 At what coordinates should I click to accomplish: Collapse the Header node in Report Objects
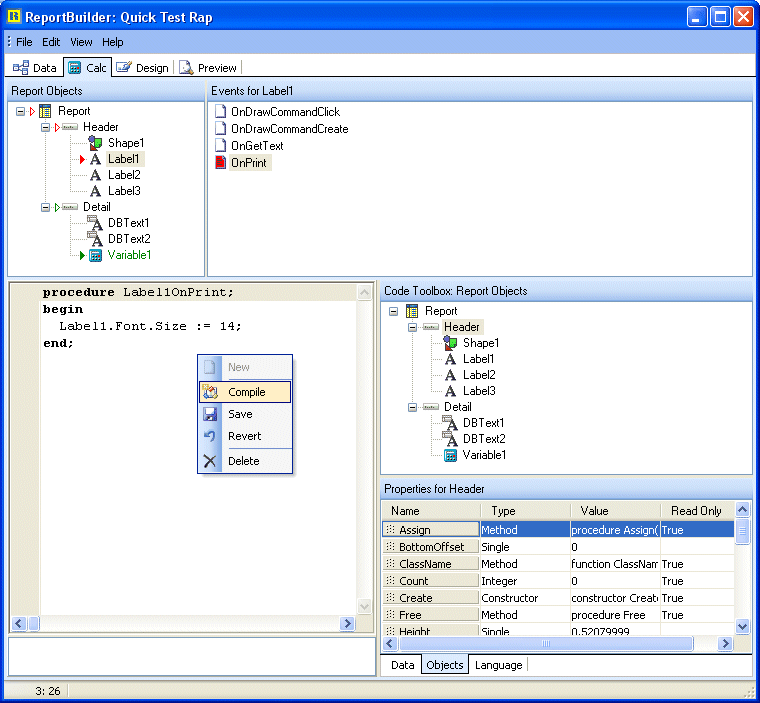(46, 128)
